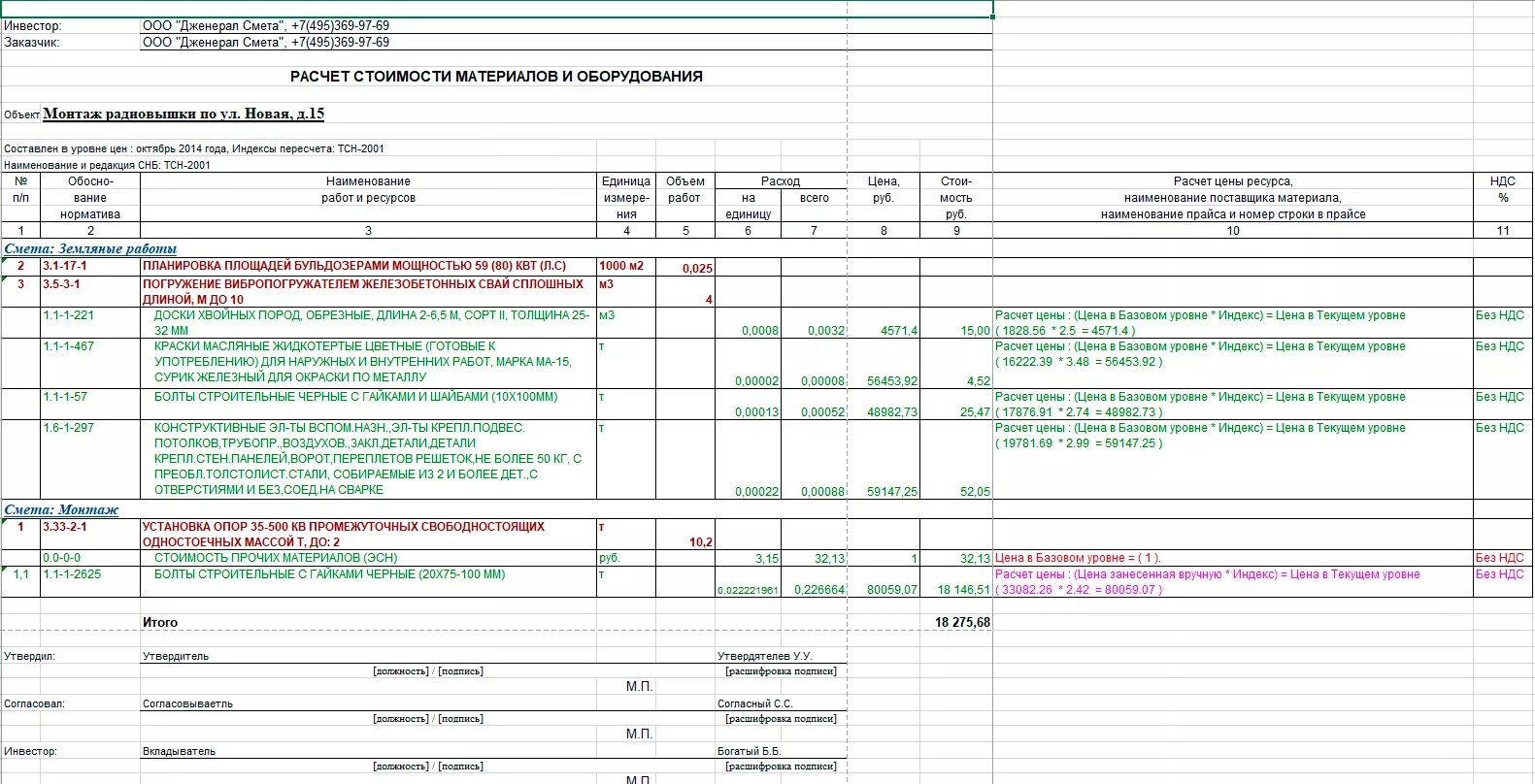Click the 'Составлен в уровне цен : октябрь 2014 года' line

click(x=194, y=148)
